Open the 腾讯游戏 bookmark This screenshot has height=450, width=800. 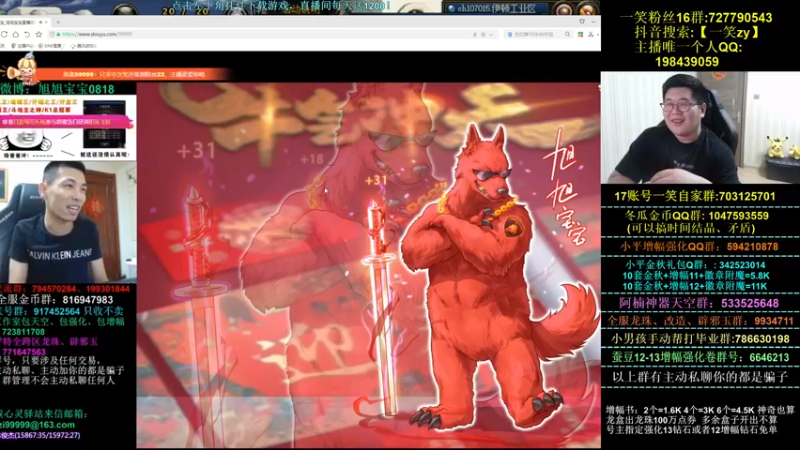pyautogui.click(x=84, y=46)
